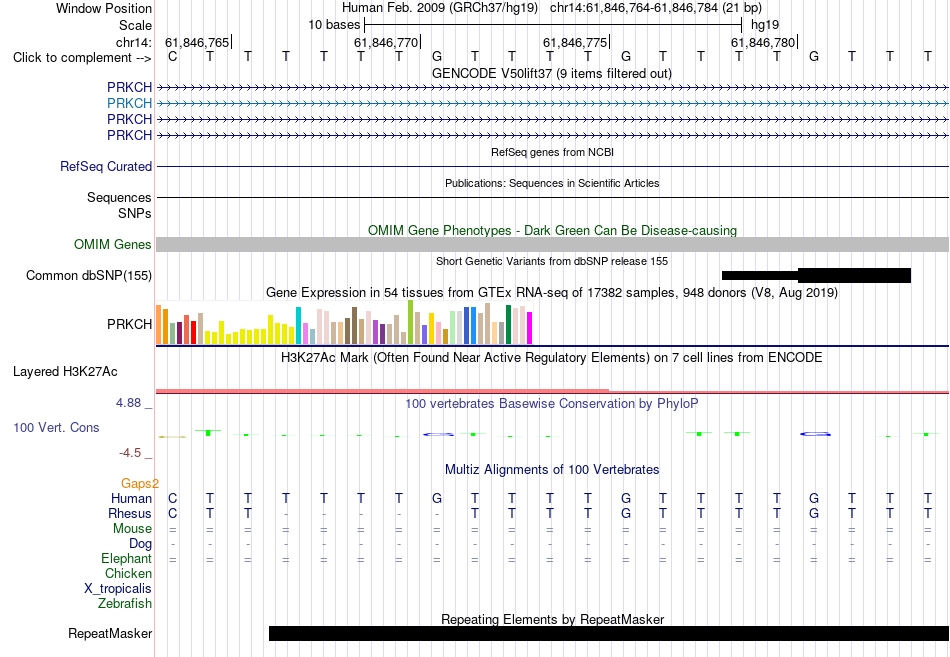Click 'Multiz Alignments of 100 Vertebrates' title
The height and width of the screenshot is (657, 950).
coord(552,470)
